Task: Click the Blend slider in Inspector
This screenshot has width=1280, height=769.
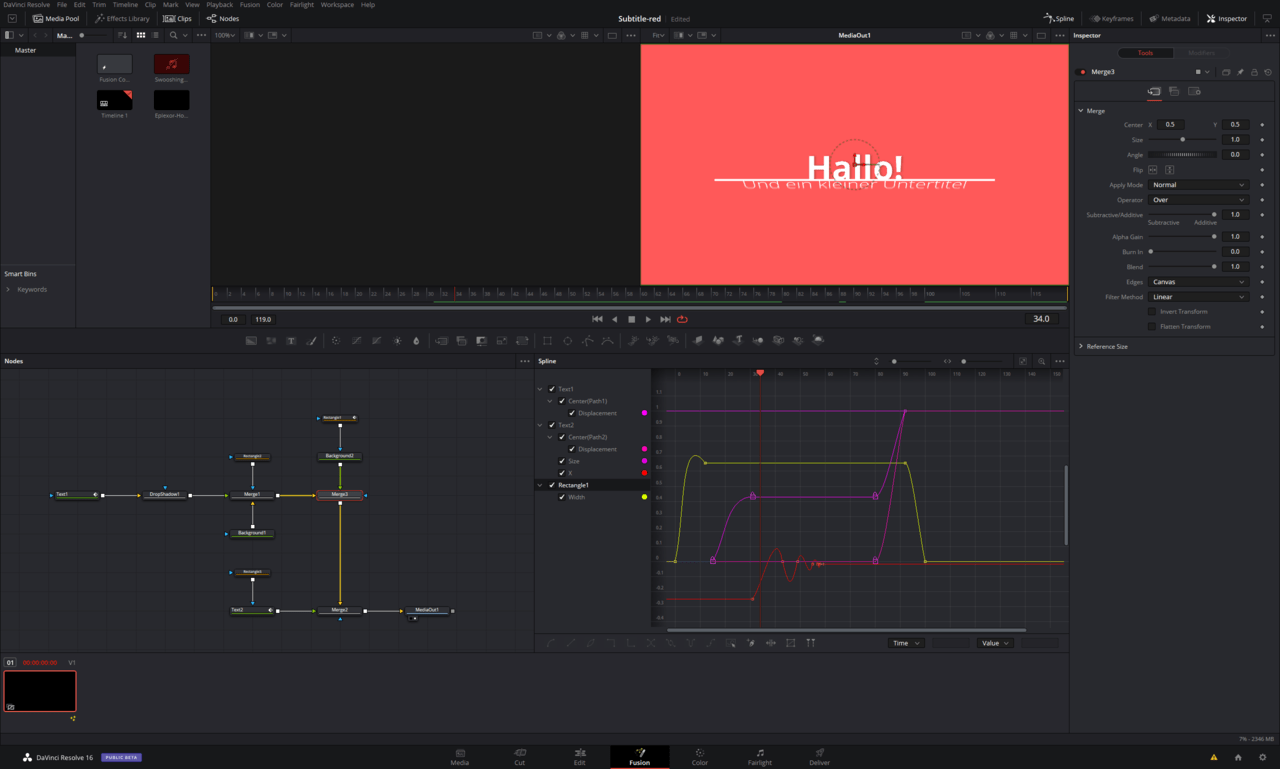Action: point(1182,267)
